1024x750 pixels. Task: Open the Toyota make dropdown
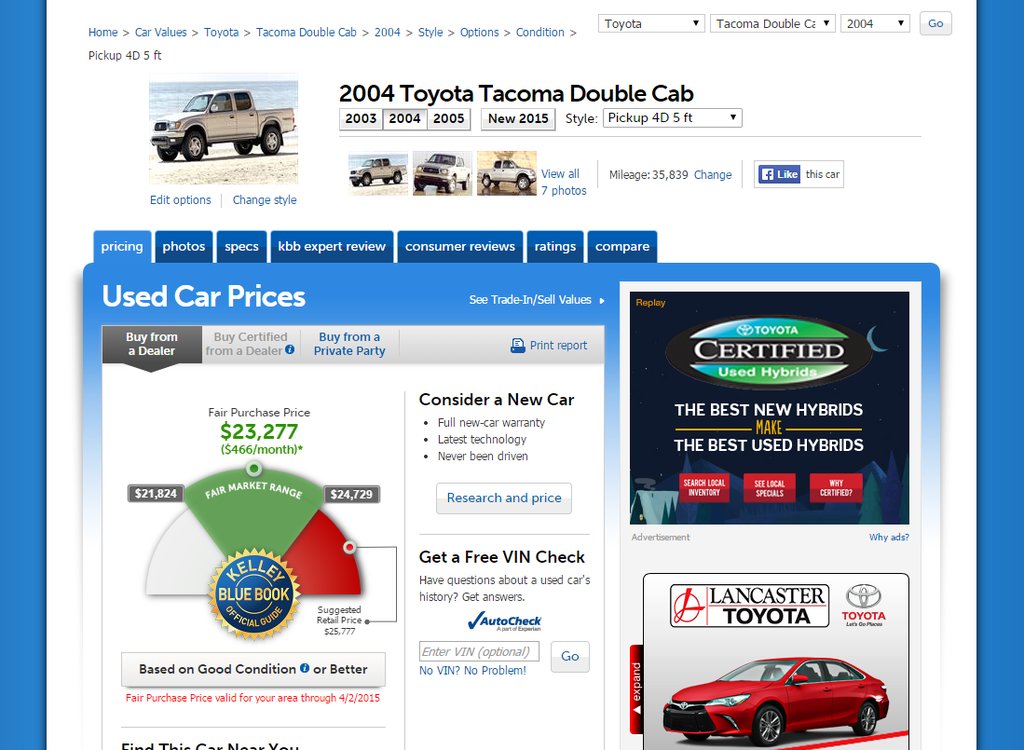click(651, 24)
